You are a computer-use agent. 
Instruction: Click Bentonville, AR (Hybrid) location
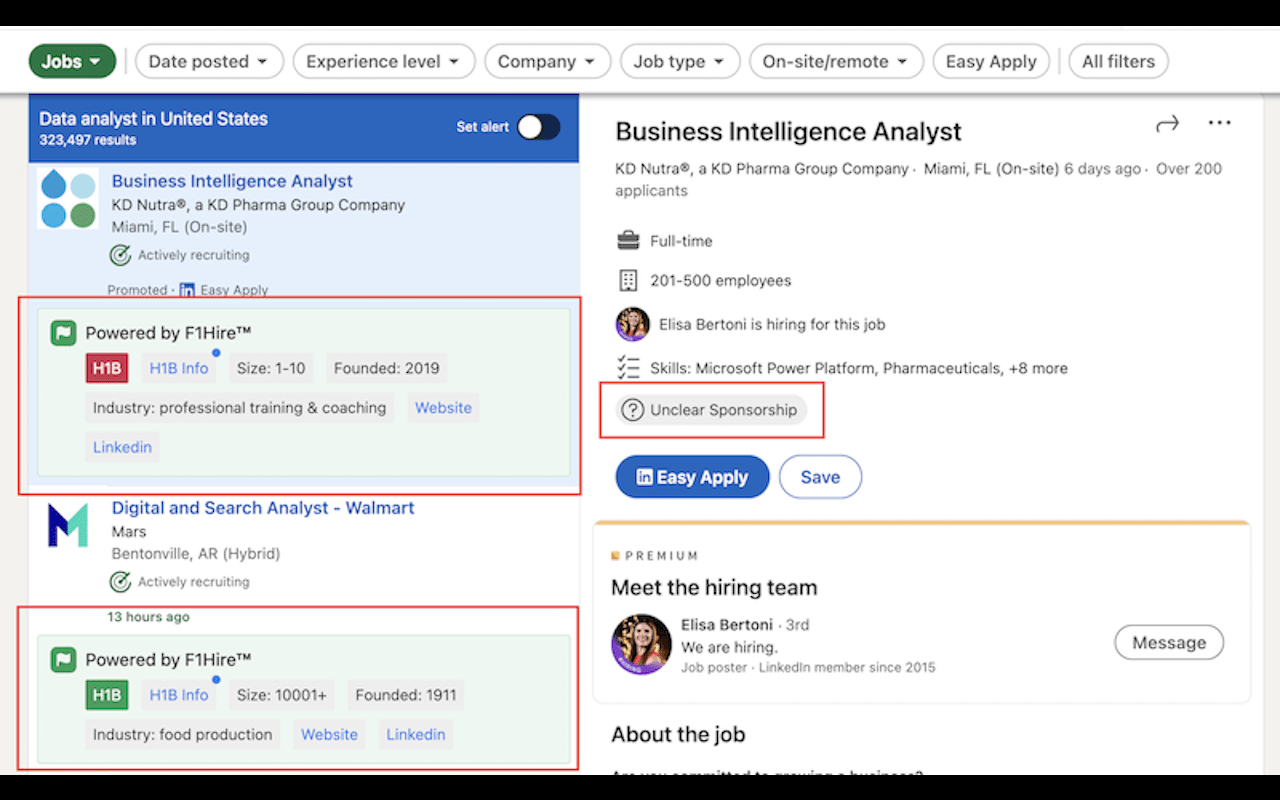point(196,554)
